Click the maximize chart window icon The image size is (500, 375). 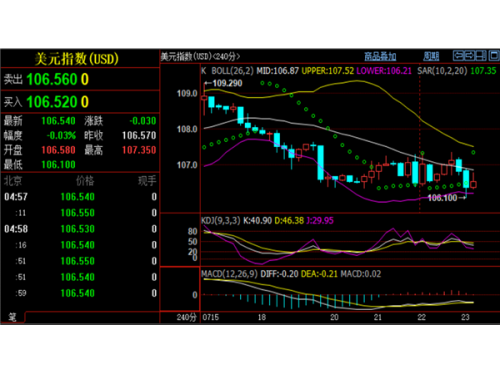point(494,56)
